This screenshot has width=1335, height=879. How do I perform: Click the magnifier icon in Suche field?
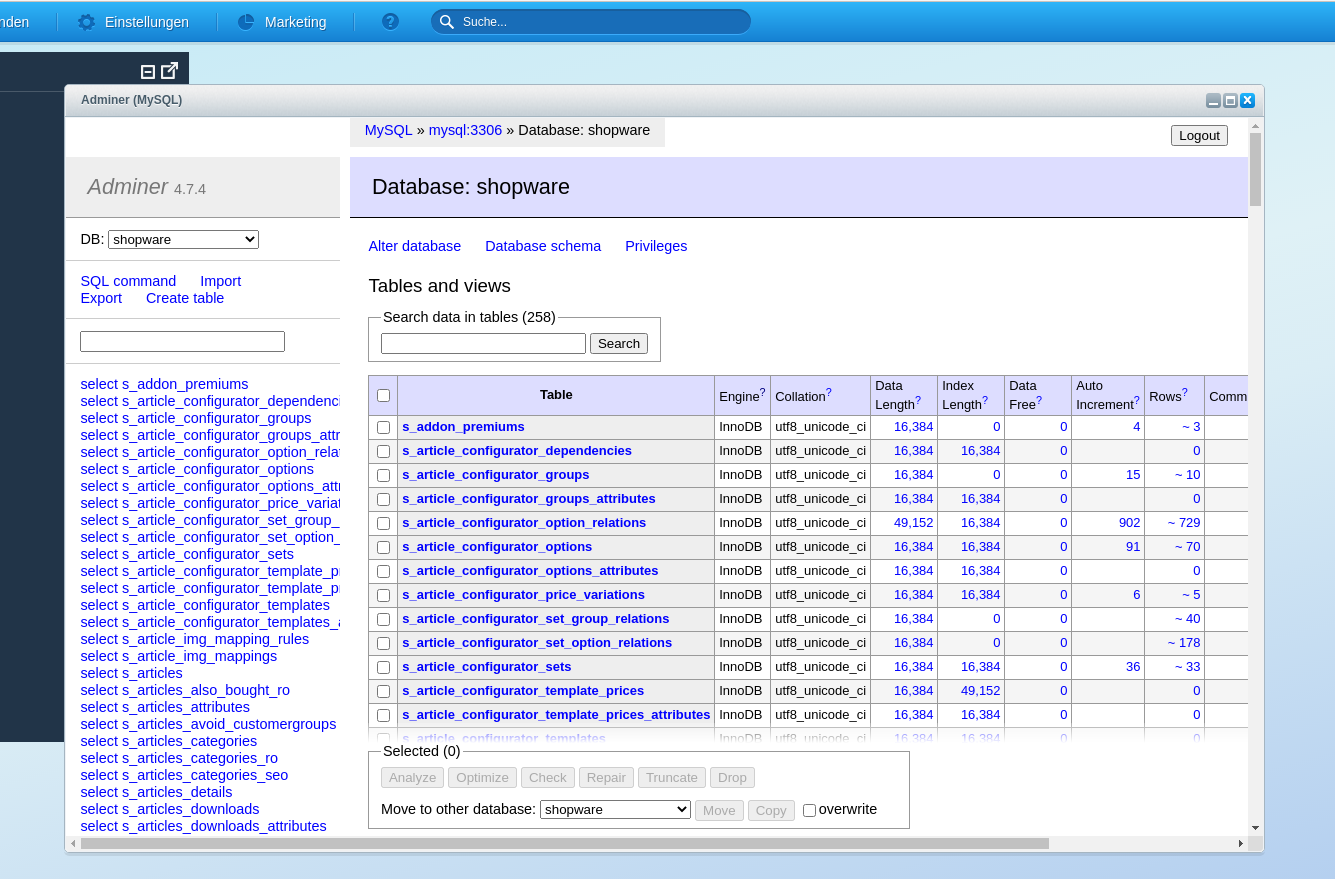tap(447, 22)
